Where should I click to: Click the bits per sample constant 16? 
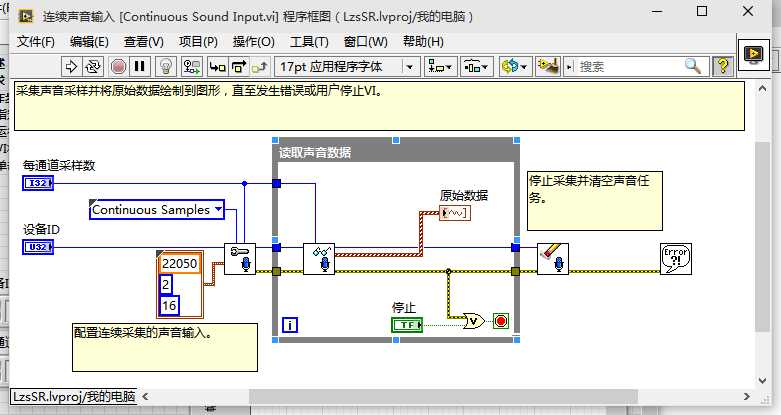169,305
